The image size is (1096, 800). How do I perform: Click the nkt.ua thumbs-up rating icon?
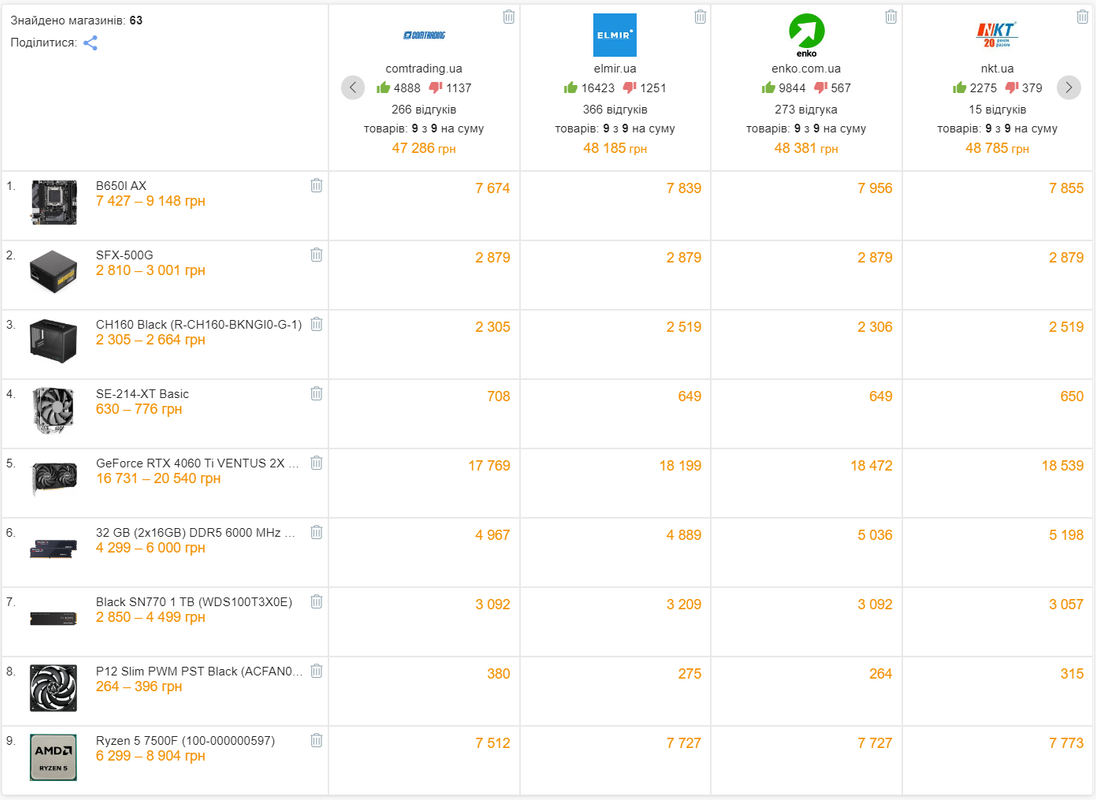click(x=959, y=87)
